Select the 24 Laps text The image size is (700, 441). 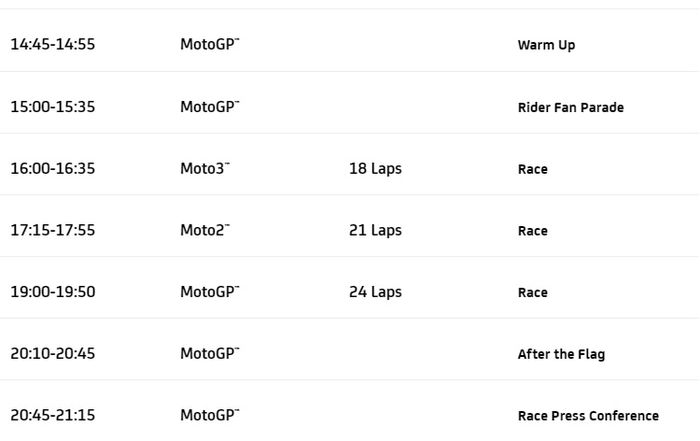(375, 292)
